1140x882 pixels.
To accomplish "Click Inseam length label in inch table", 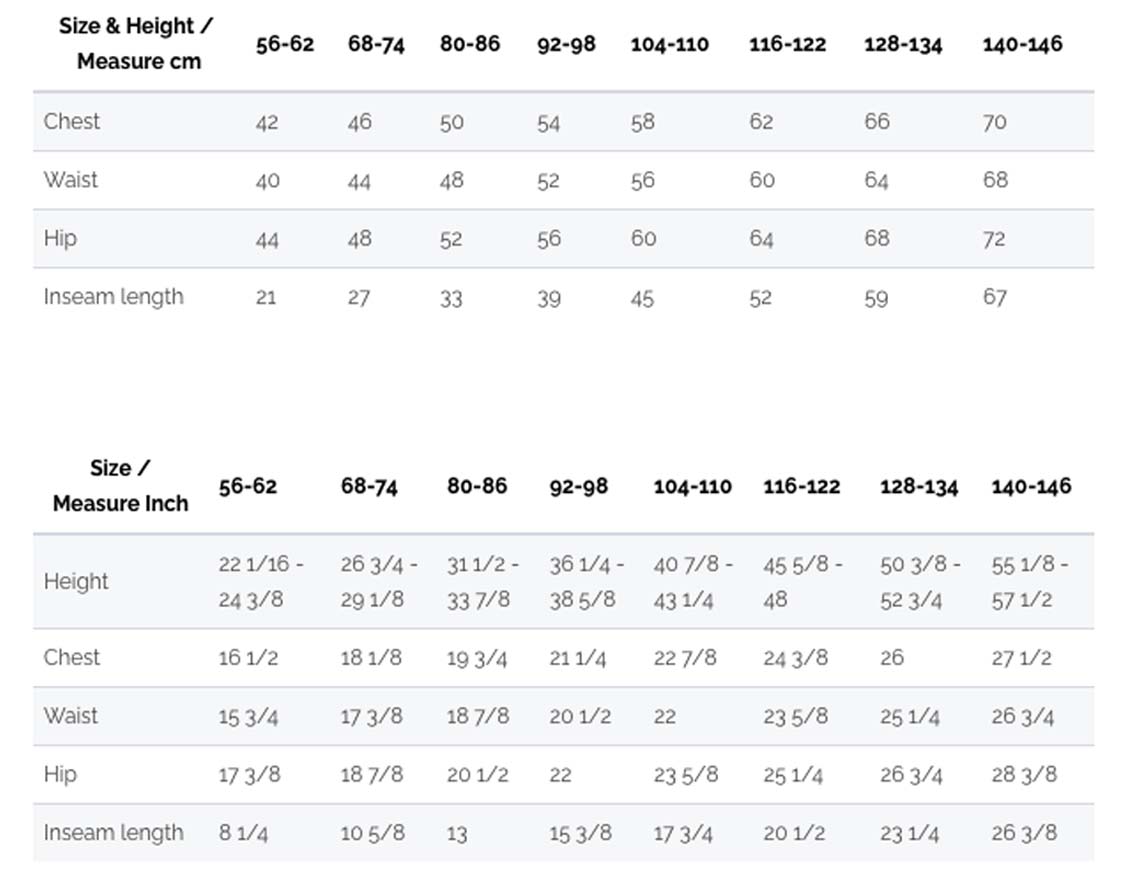I will click(x=113, y=833).
